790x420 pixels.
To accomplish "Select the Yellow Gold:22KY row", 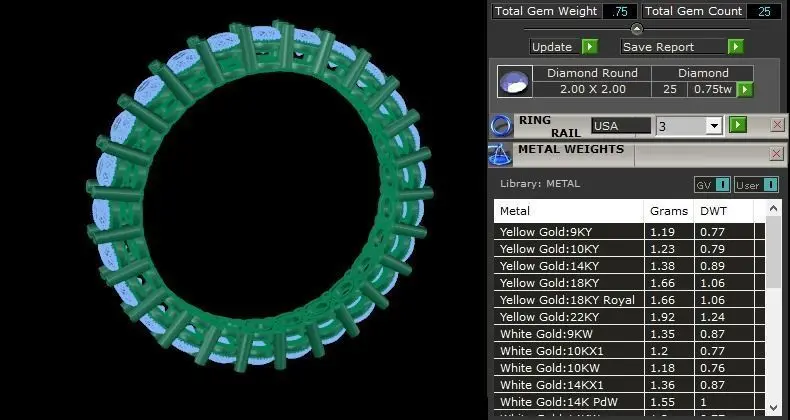I will 629,317.
